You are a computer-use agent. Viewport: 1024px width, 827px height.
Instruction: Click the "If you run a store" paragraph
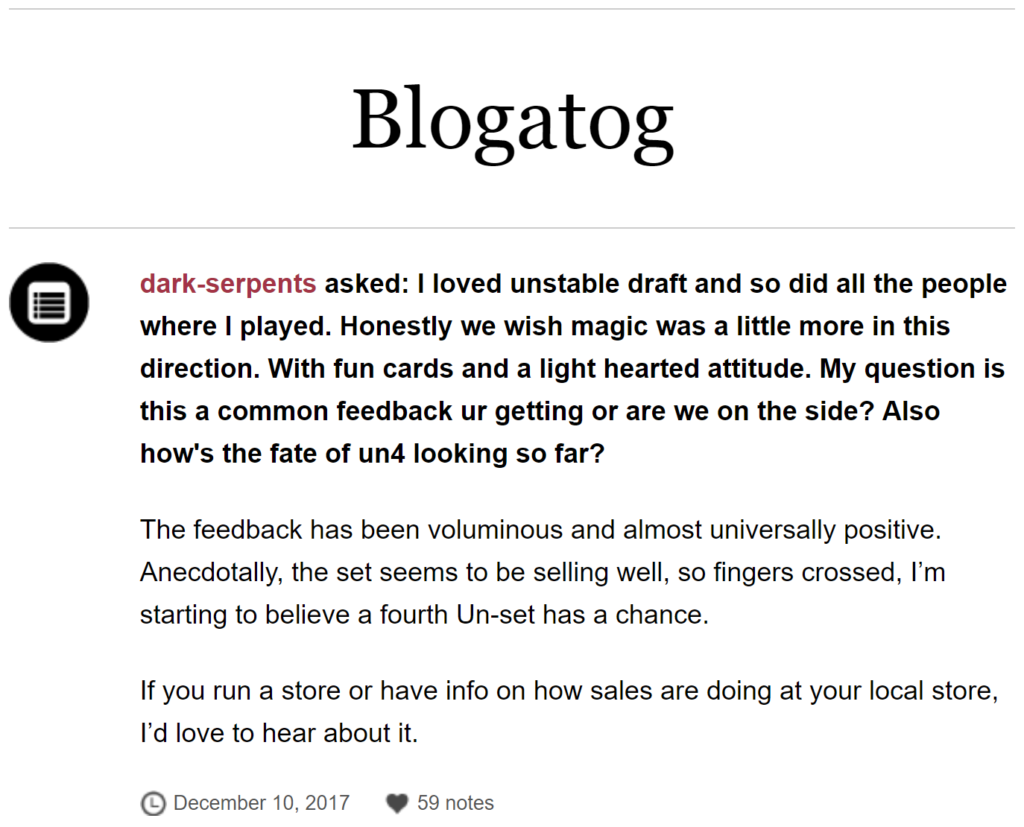tap(569, 711)
